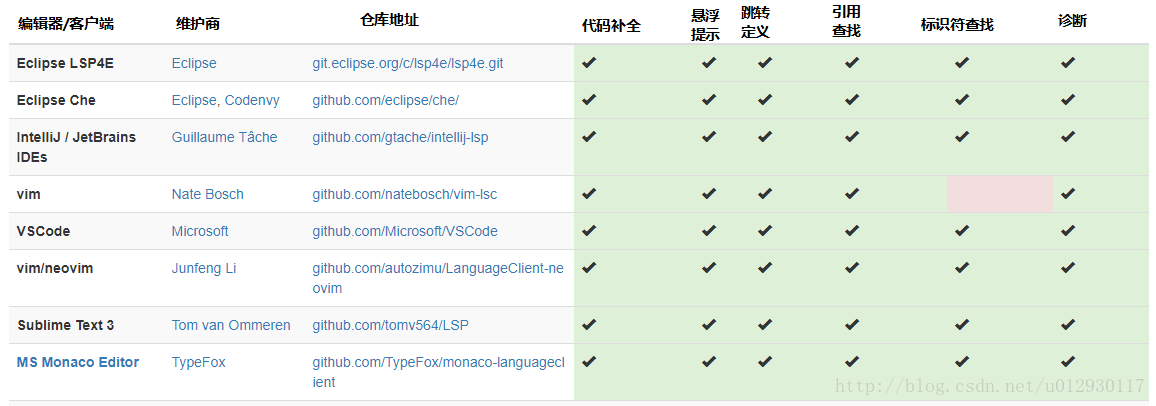Select the Eclipse LSP4E editor name

pos(65,63)
